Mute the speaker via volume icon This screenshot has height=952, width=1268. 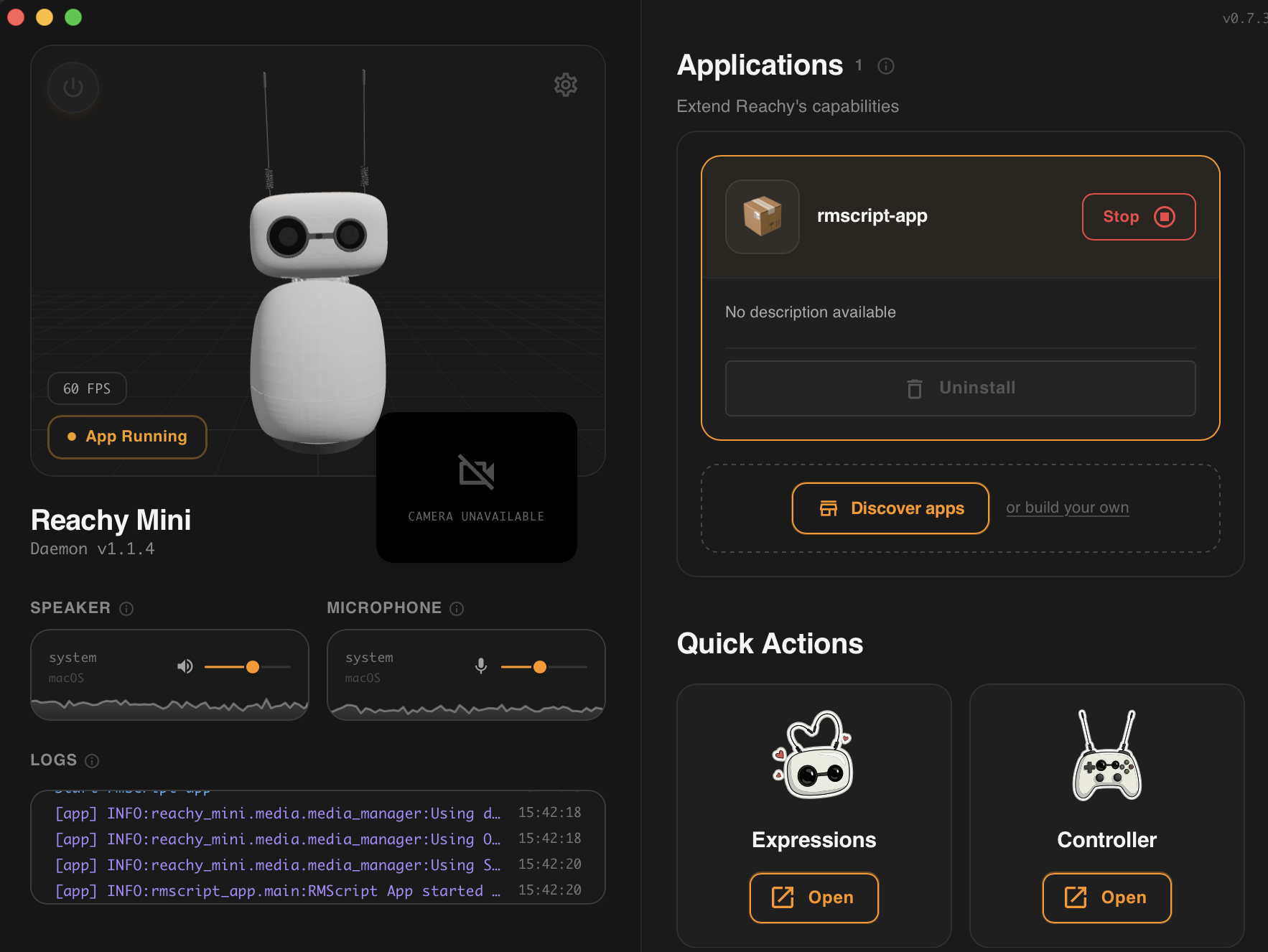(x=185, y=667)
